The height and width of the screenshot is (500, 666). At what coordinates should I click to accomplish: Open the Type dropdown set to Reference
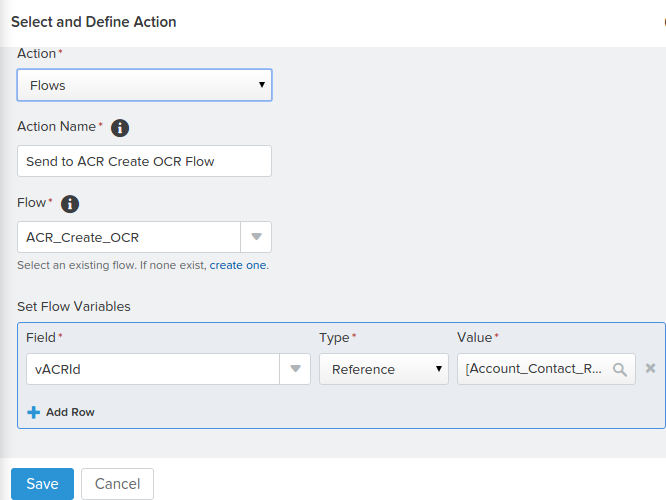pos(383,369)
